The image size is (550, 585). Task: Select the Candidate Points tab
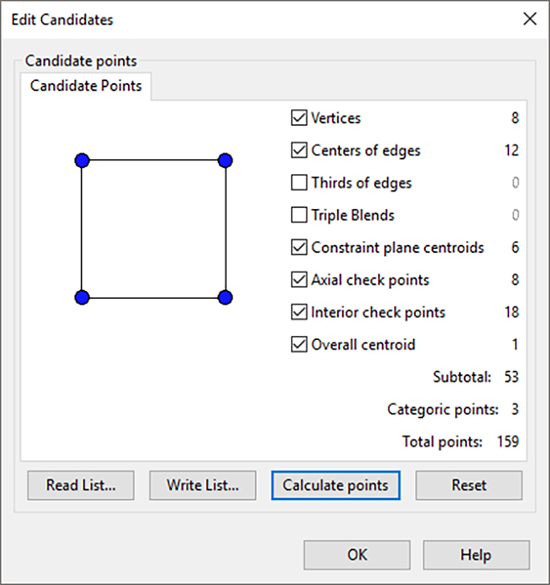coord(86,86)
